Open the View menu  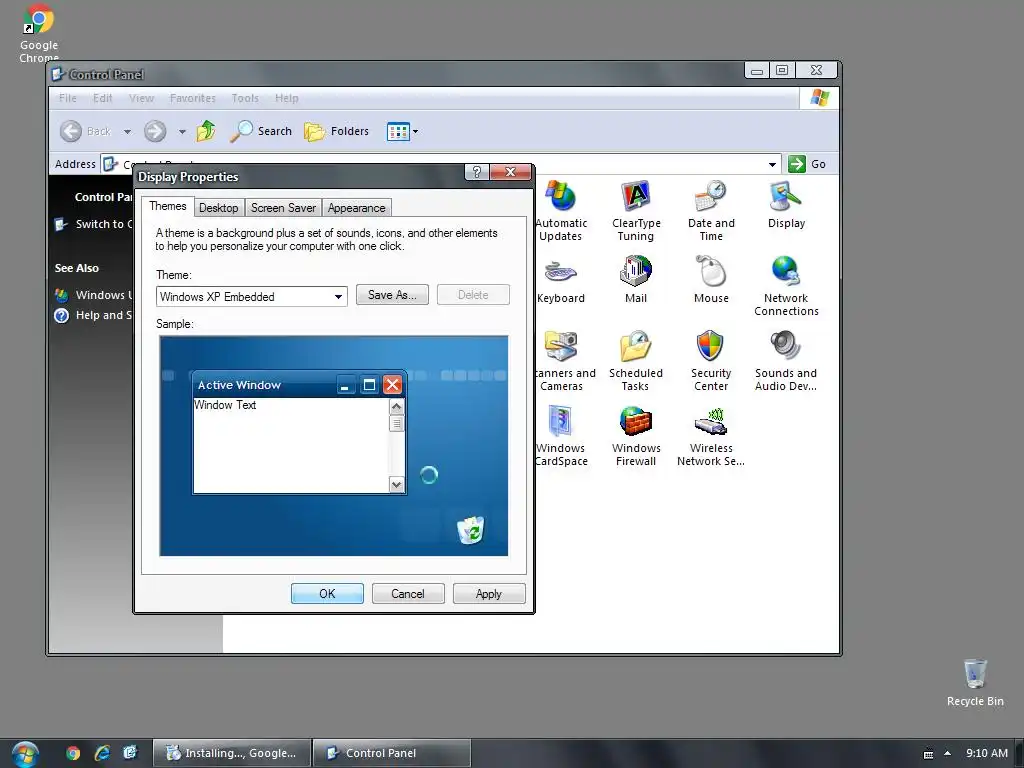(x=141, y=98)
